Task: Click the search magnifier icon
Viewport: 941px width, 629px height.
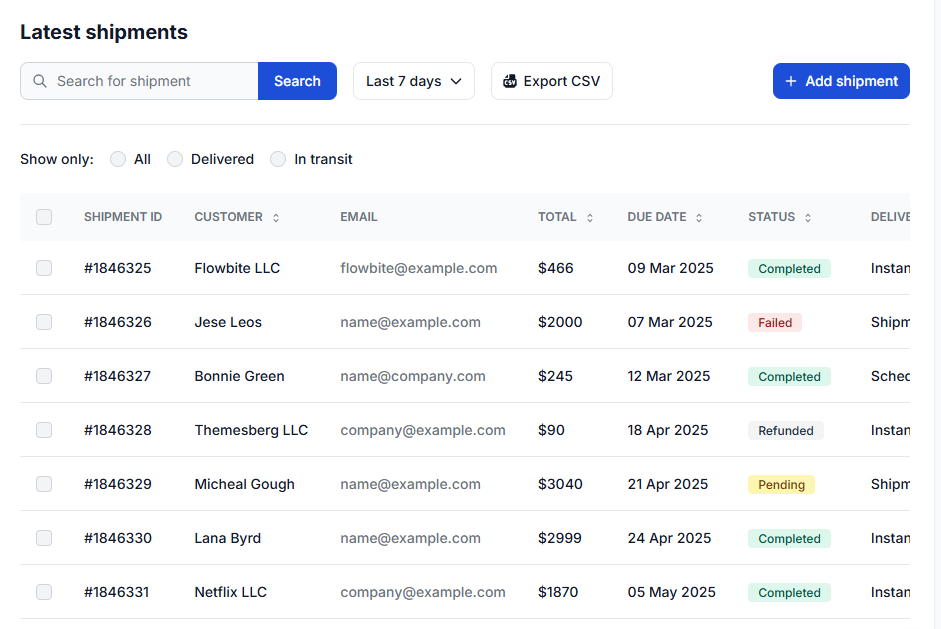Action: pos(39,81)
